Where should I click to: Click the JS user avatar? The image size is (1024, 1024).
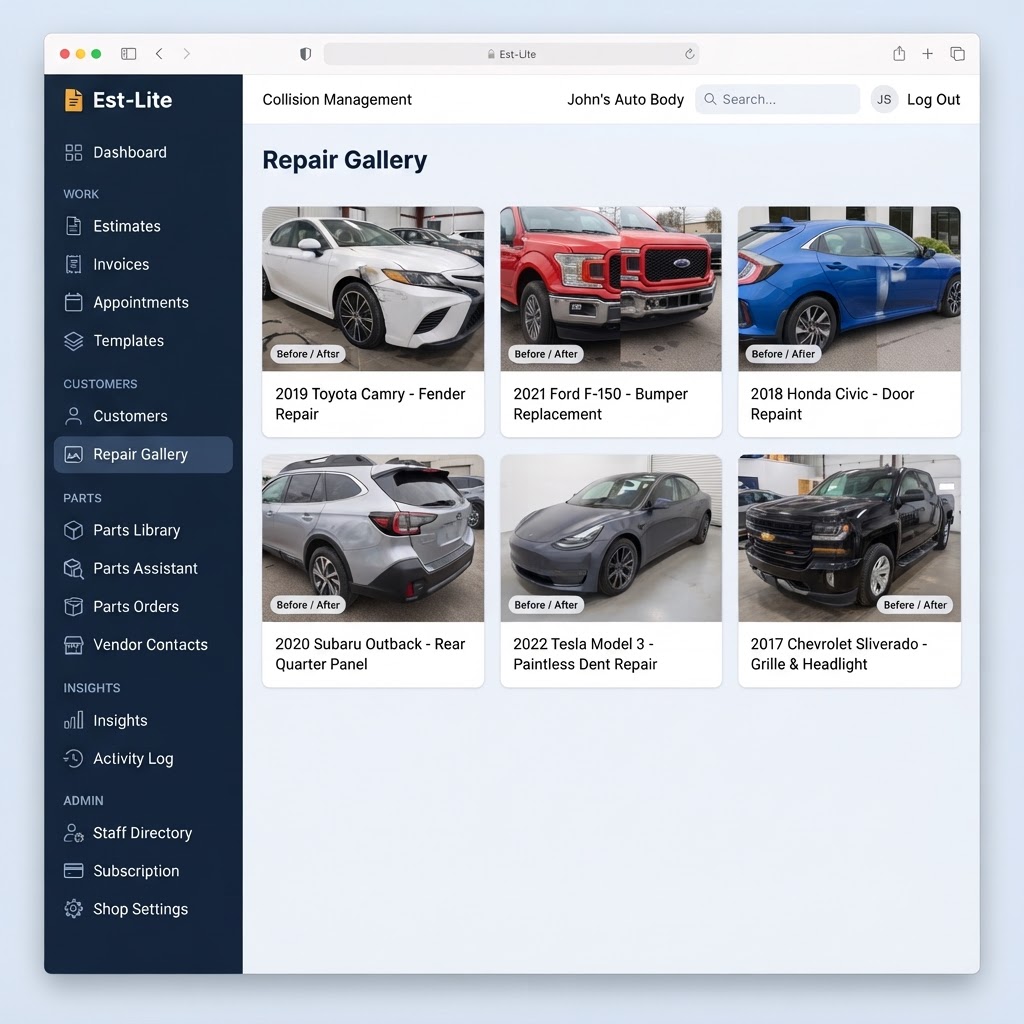[884, 99]
